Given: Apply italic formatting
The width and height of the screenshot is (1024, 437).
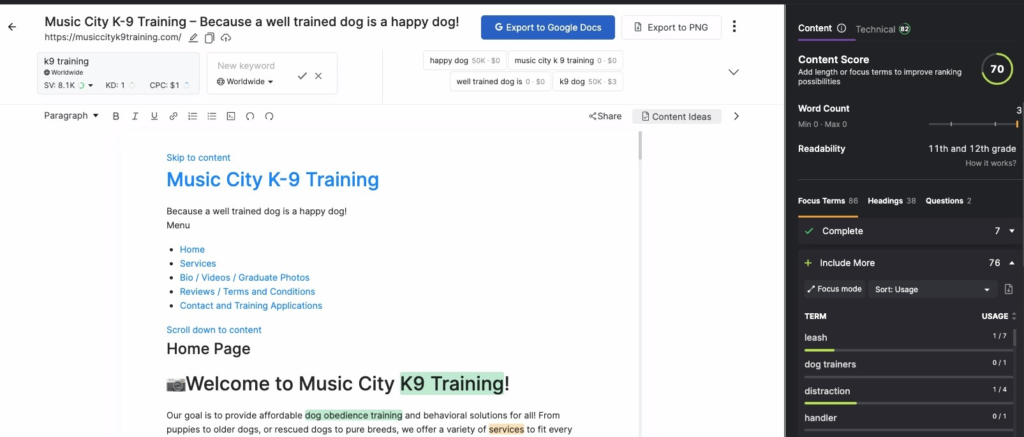Looking at the screenshot, I should pyautogui.click(x=135, y=116).
